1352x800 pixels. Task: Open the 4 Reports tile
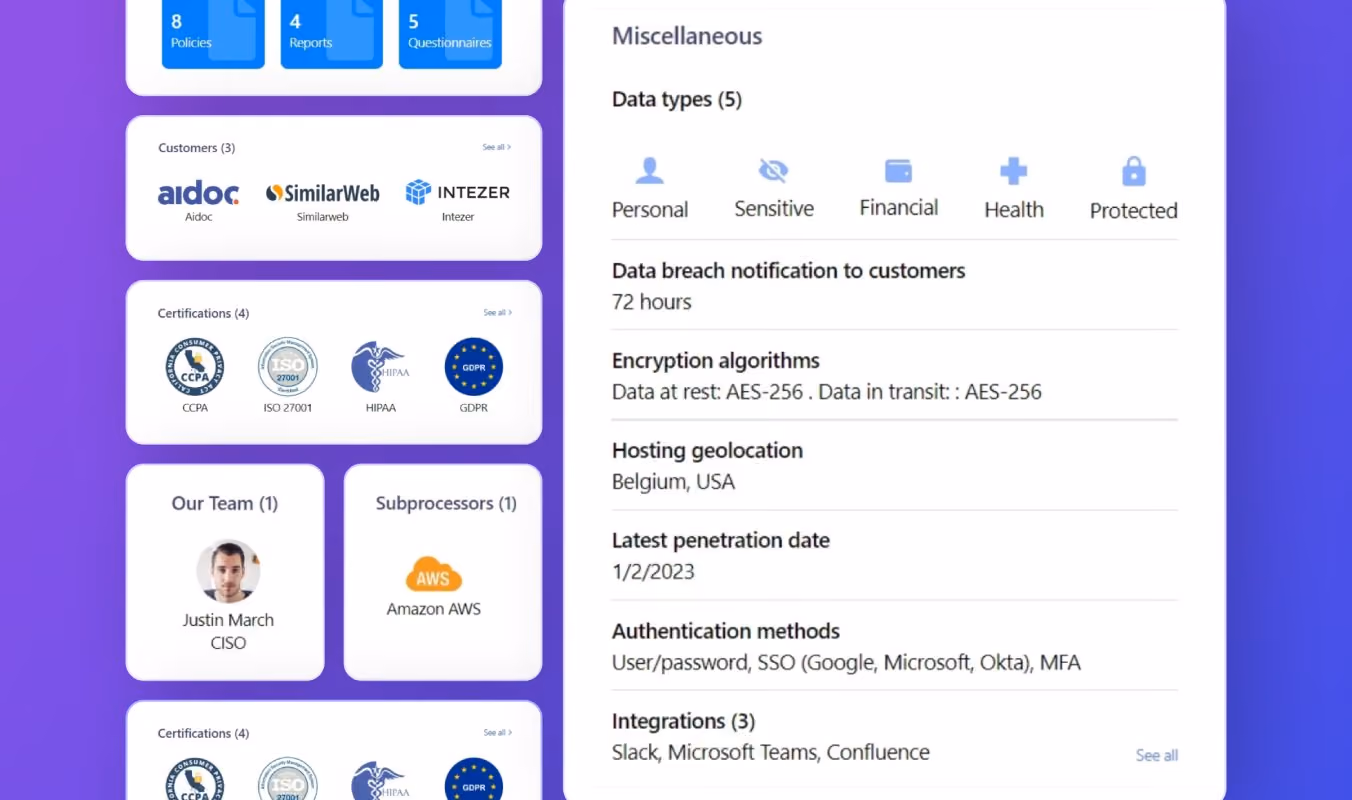331,33
